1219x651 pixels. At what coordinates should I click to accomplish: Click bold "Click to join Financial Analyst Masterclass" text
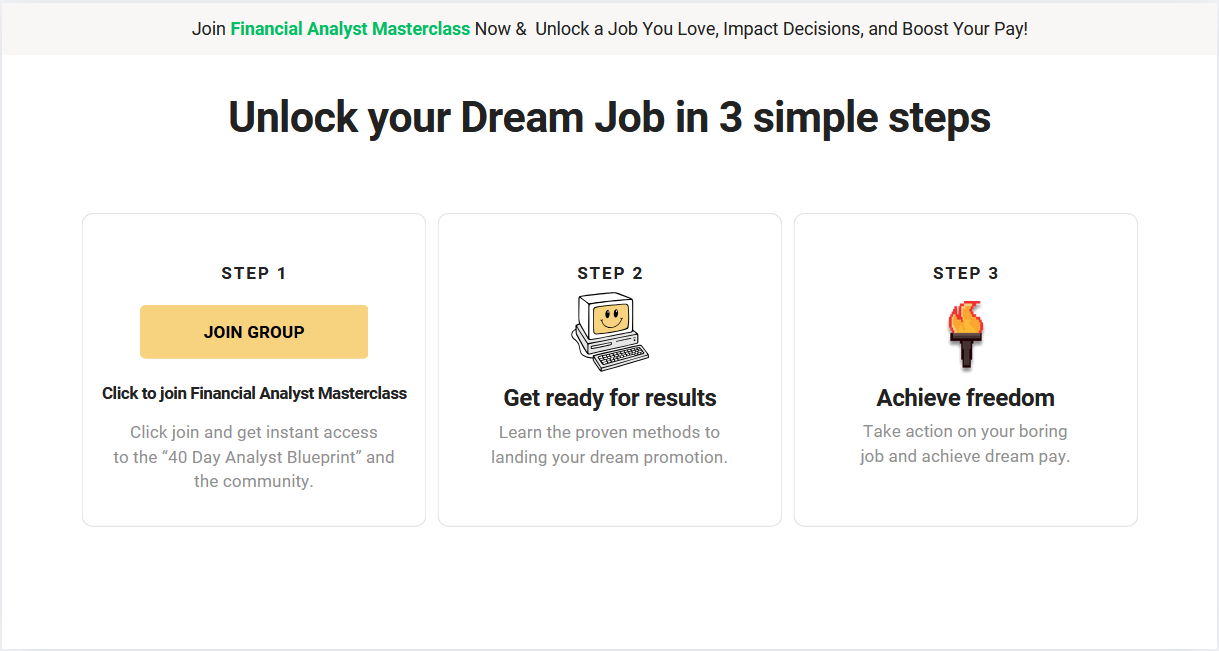pos(254,393)
